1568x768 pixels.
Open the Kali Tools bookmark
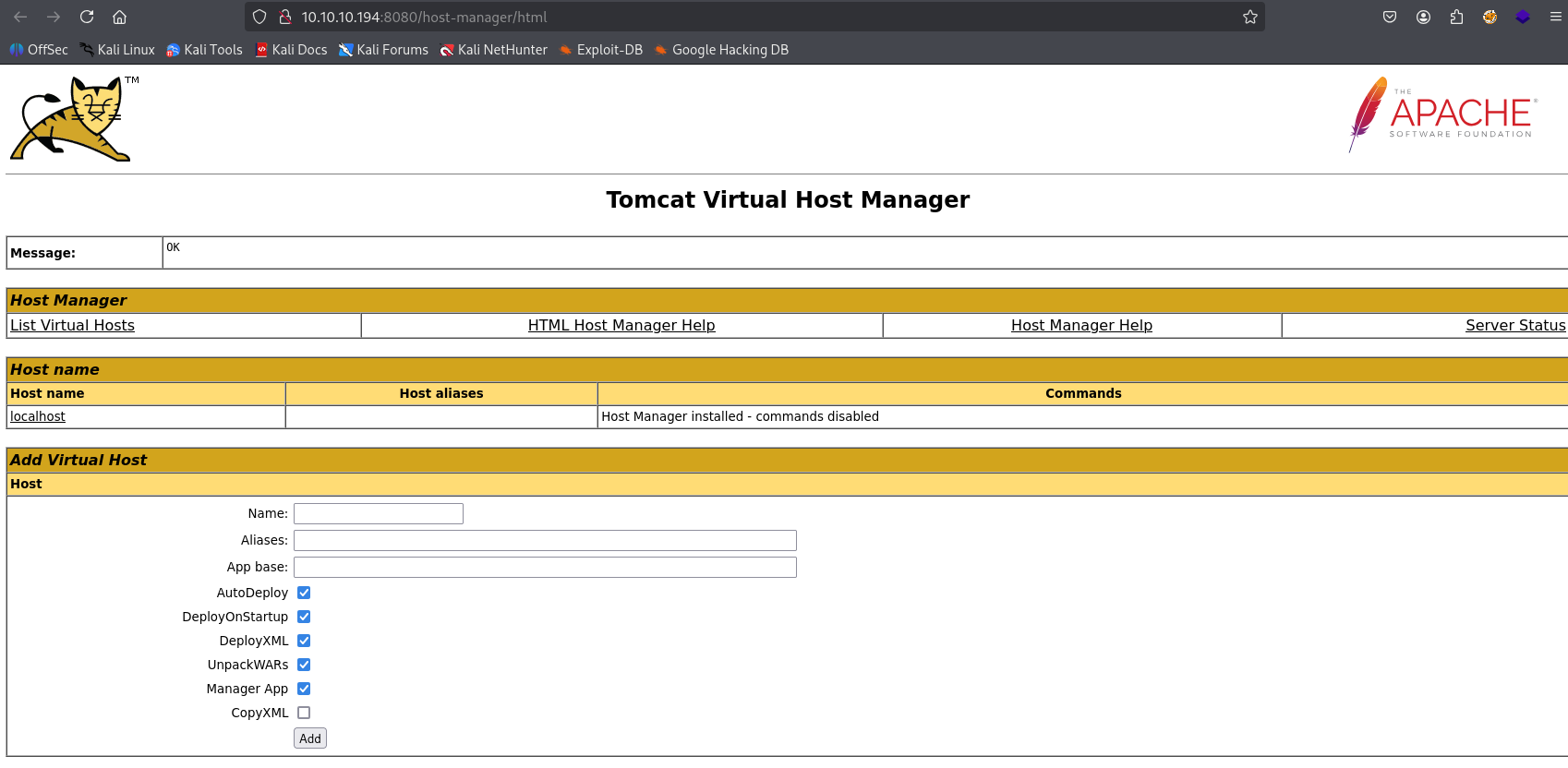(x=204, y=50)
